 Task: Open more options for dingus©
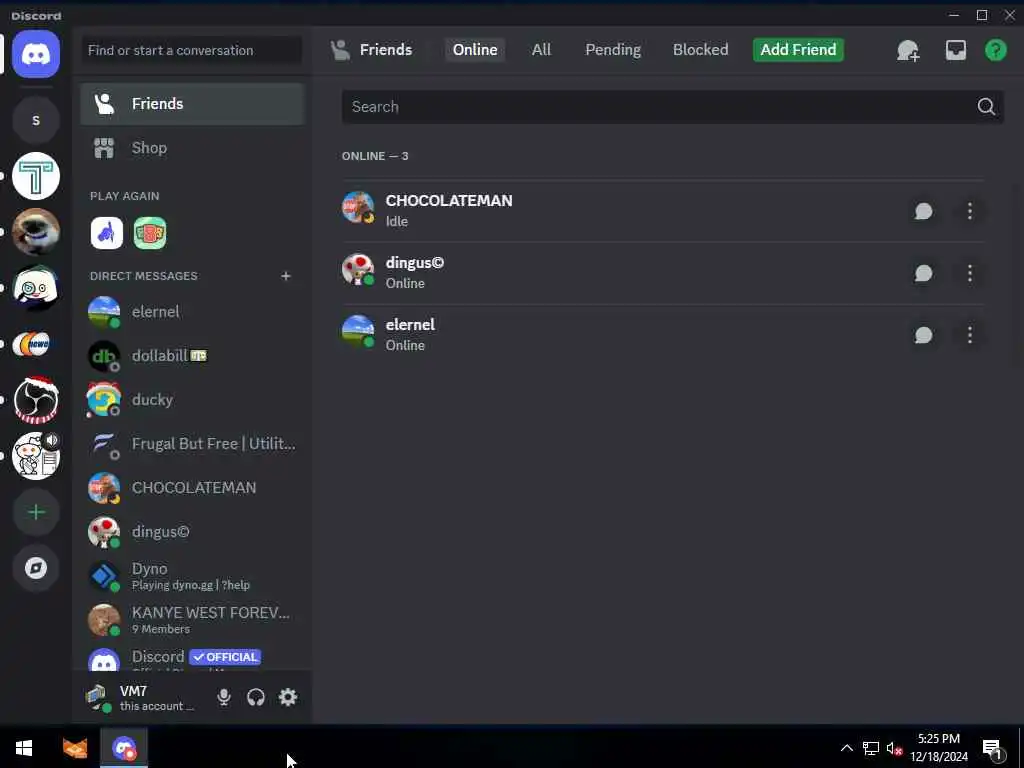tap(970, 273)
